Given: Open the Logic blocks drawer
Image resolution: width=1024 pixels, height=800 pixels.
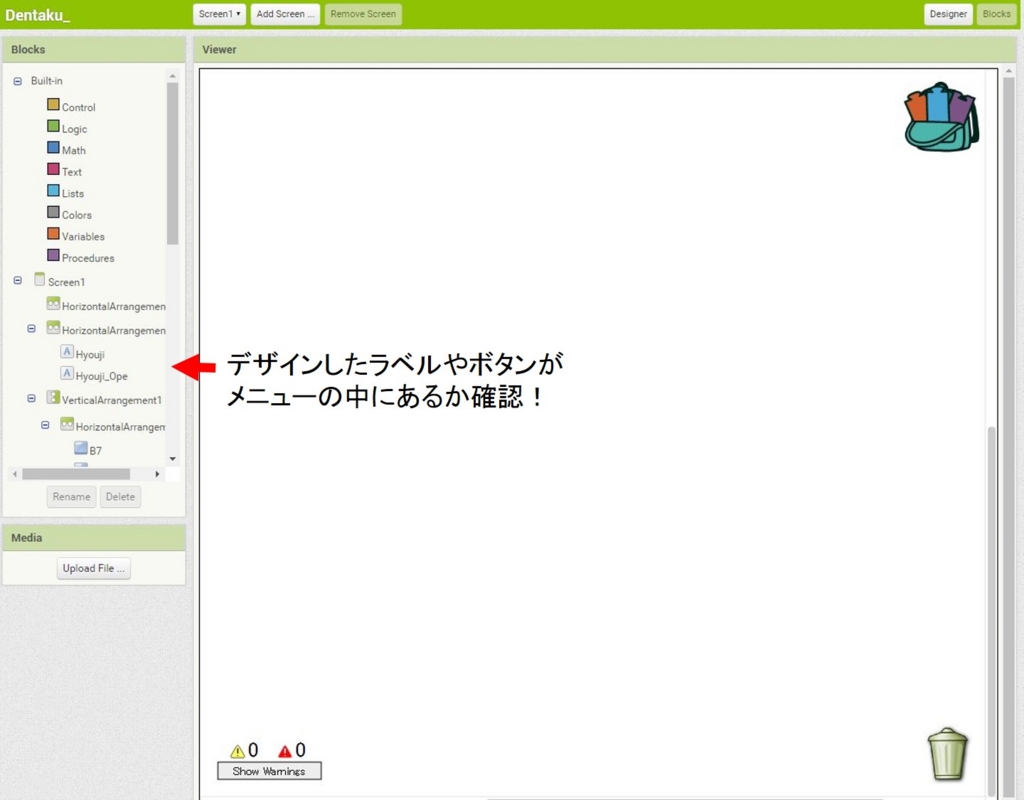Looking at the screenshot, I should [x=74, y=128].
